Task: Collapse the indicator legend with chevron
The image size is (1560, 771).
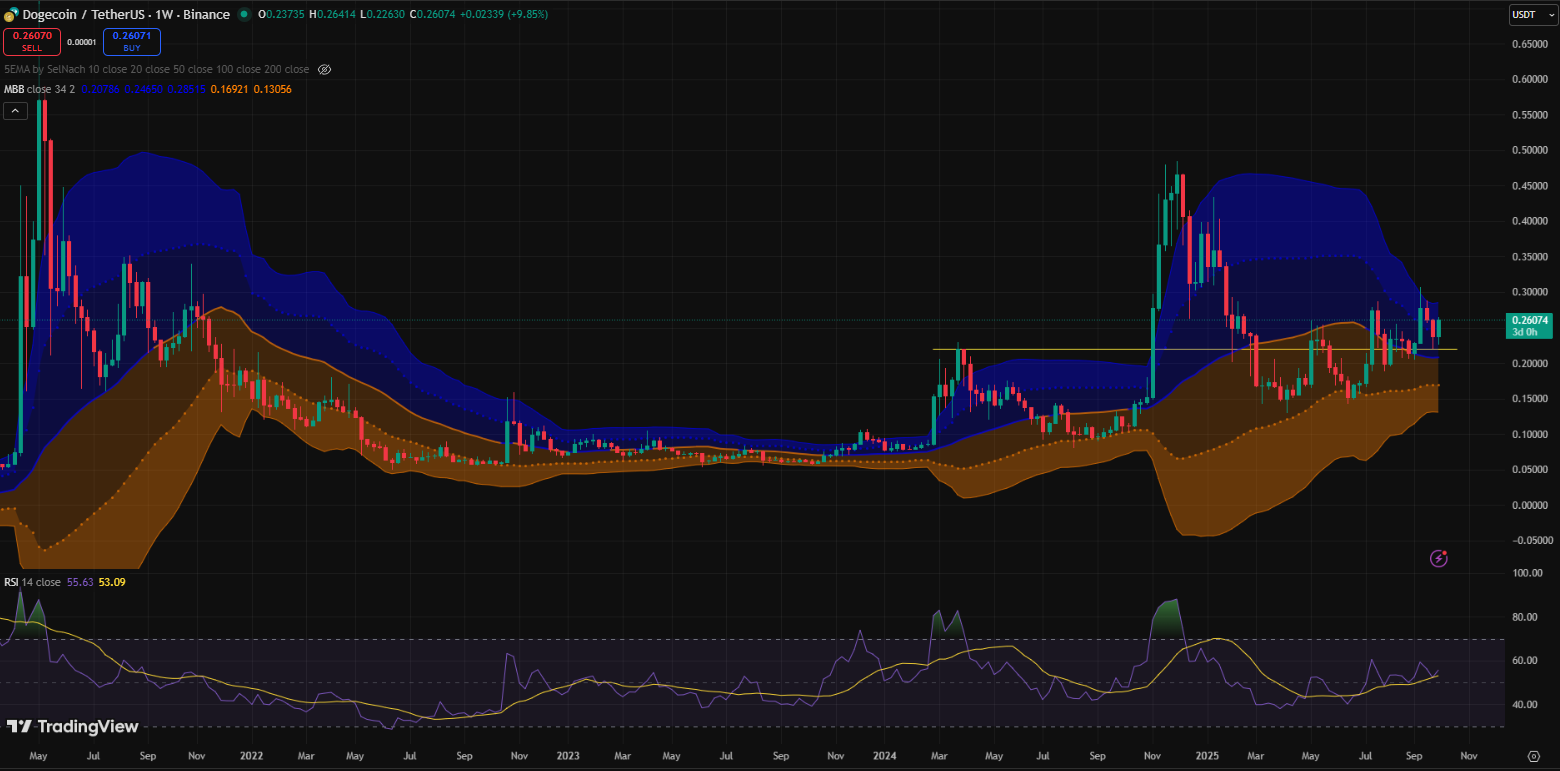Action: coord(15,111)
